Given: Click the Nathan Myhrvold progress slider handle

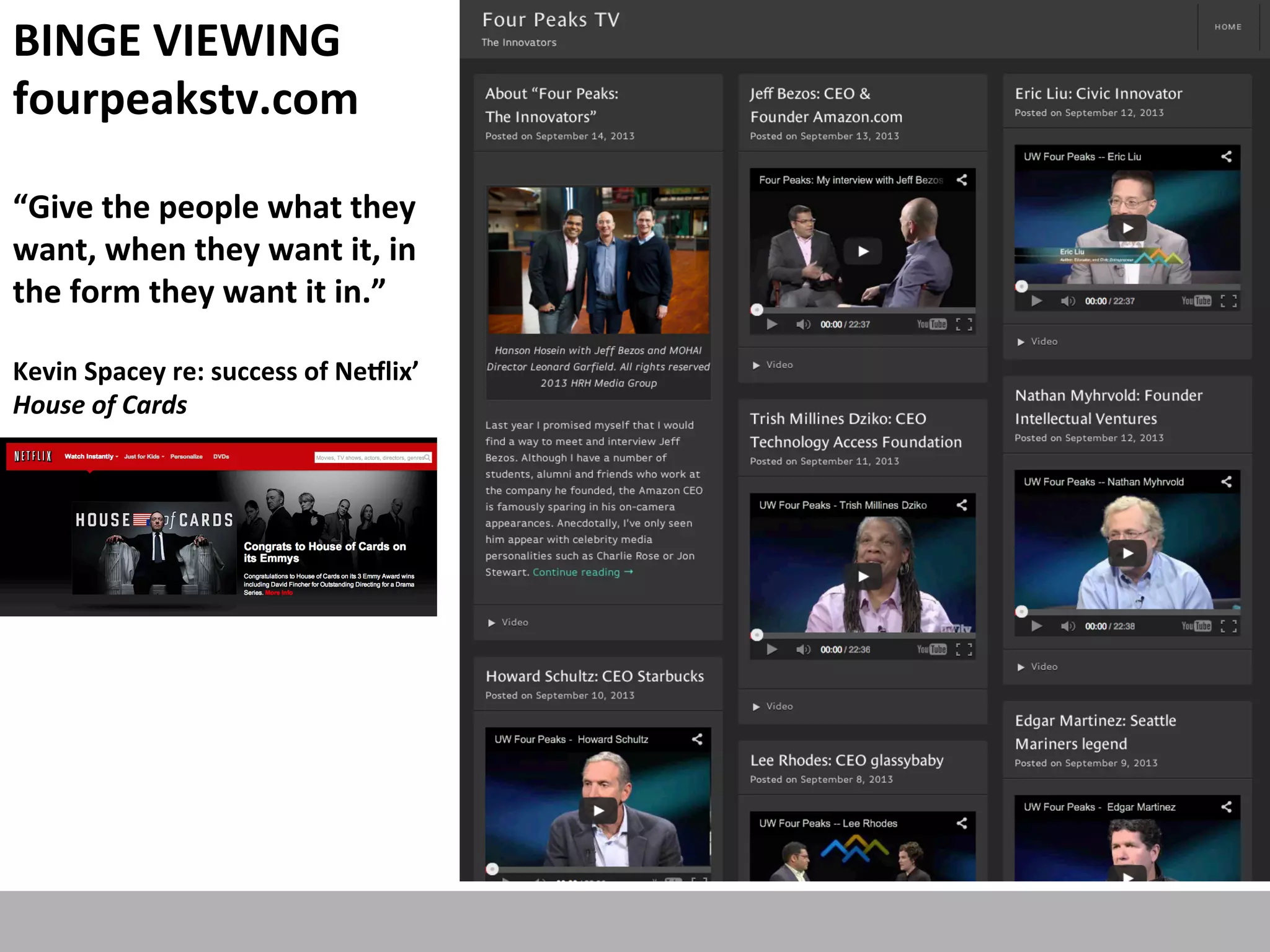Looking at the screenshot, I should click(x=1021, y=612).
